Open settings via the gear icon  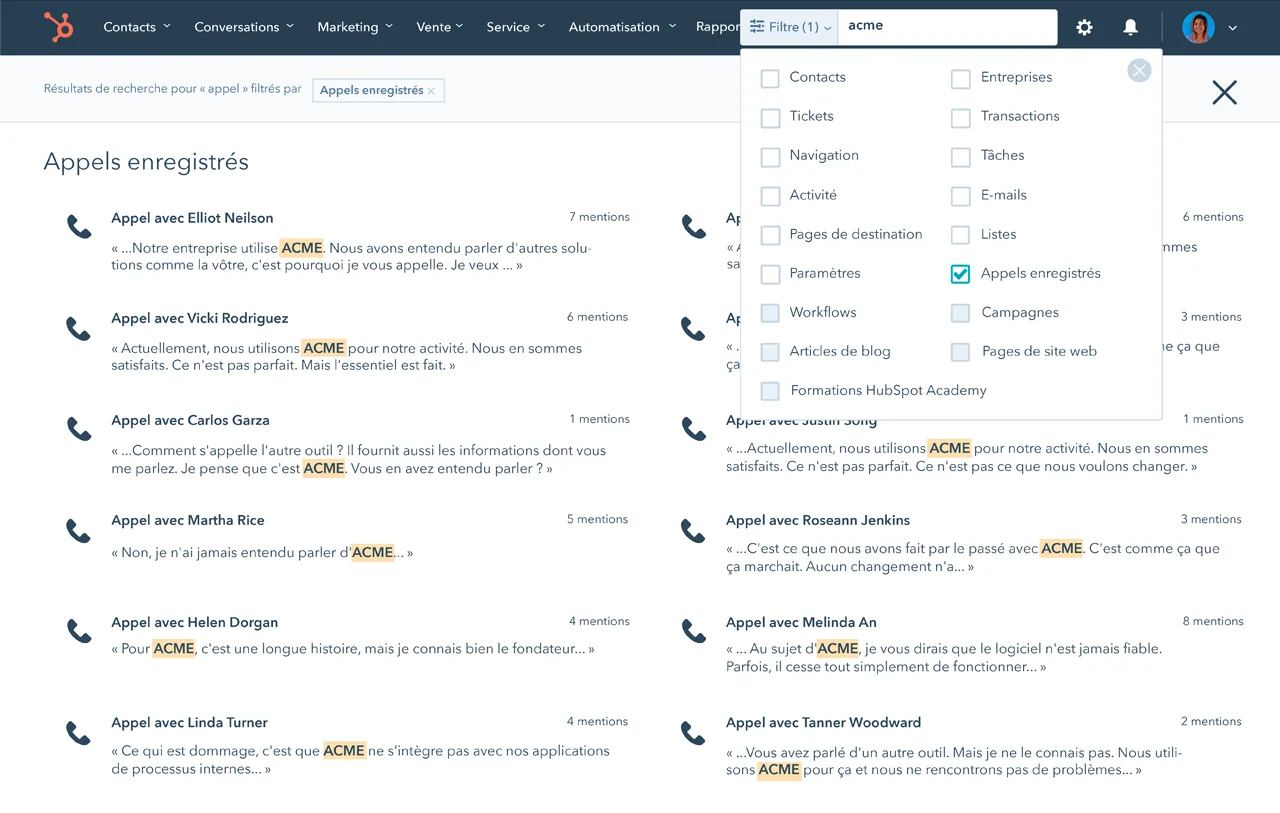click(1084, 27)
